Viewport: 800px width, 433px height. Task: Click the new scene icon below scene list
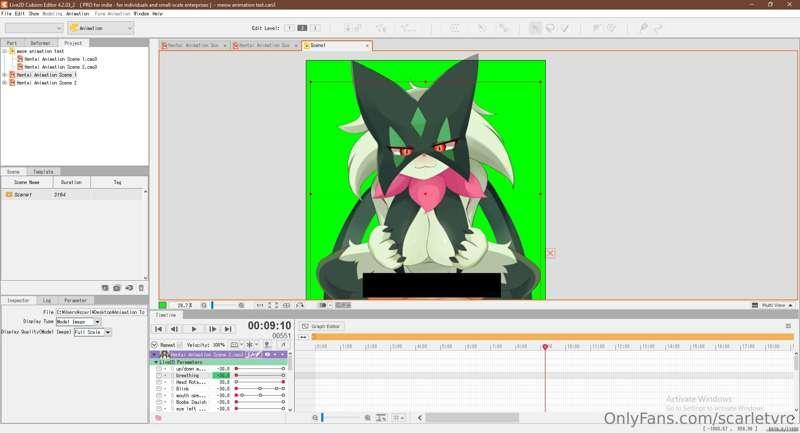pos(105,288)
